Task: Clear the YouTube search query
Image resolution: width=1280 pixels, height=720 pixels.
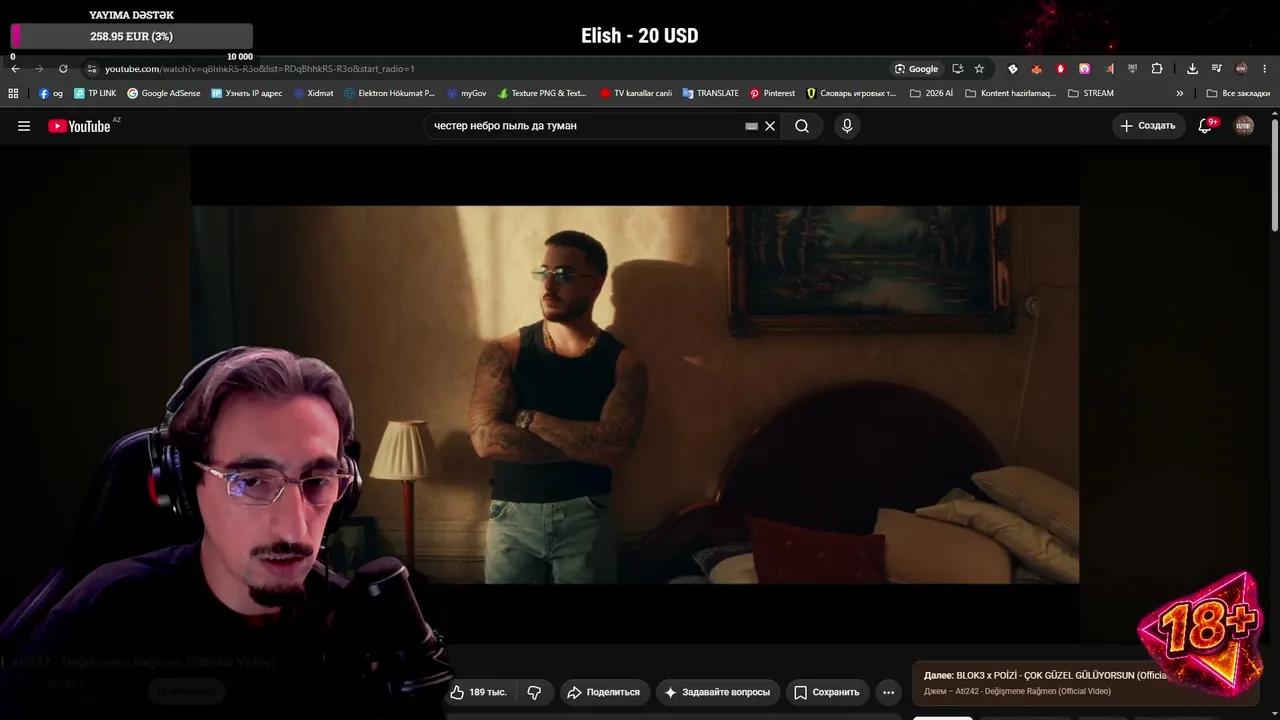Action: [x=770, y=126]
